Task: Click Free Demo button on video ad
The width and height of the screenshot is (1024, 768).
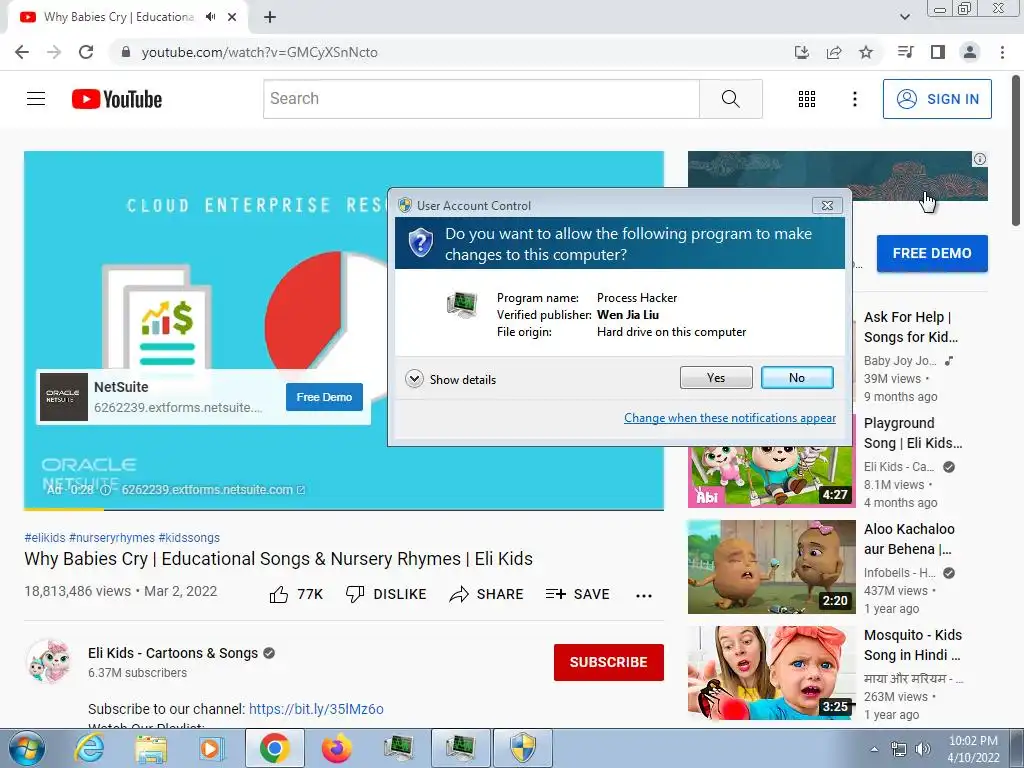Action: 324,397
